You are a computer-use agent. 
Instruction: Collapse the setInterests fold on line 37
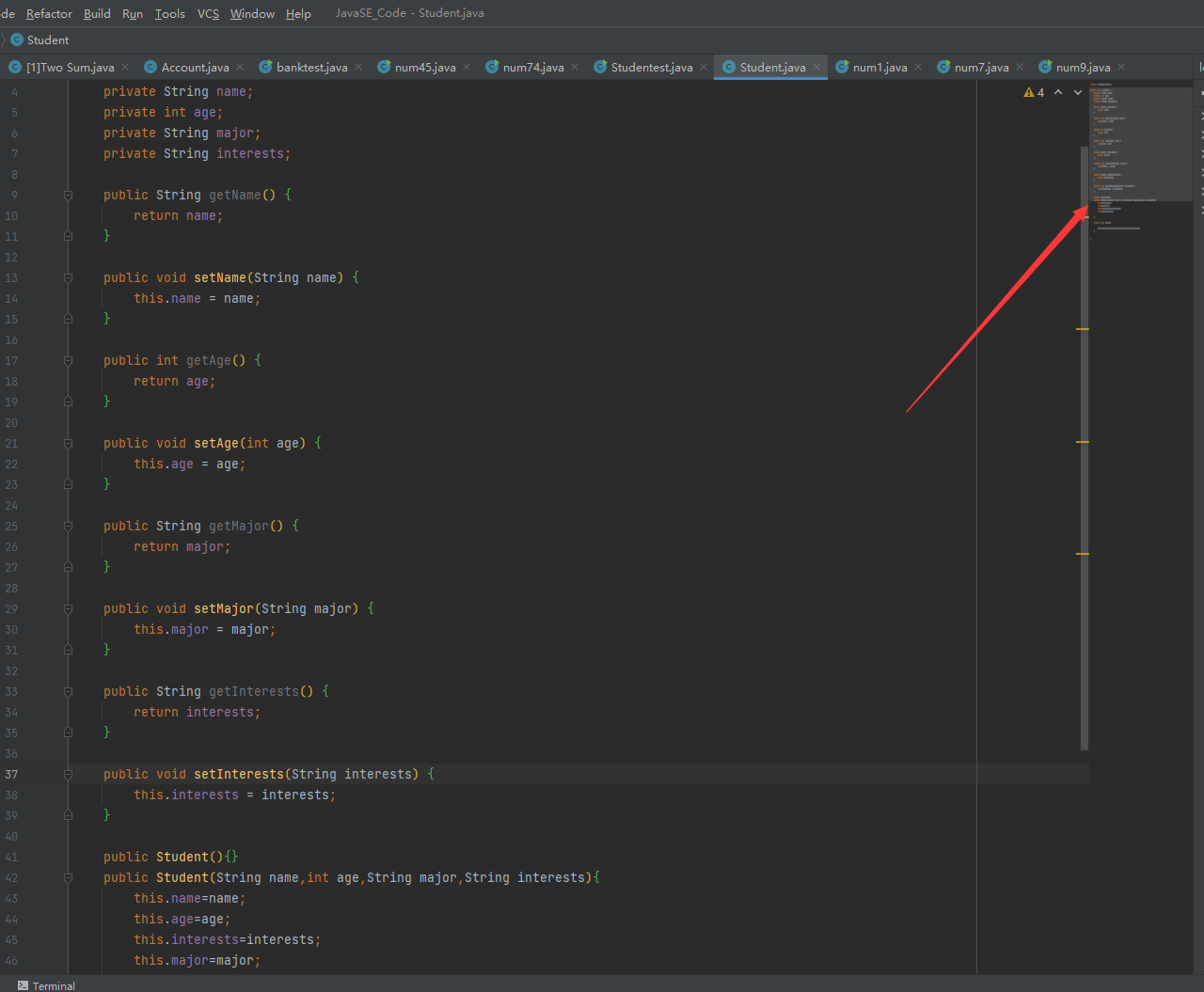68,775
